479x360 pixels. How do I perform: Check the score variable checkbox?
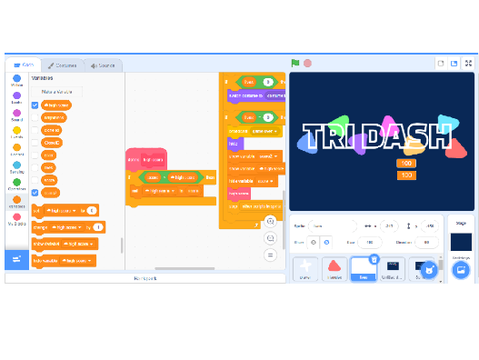pyautogui.click(x=35, y=180)
